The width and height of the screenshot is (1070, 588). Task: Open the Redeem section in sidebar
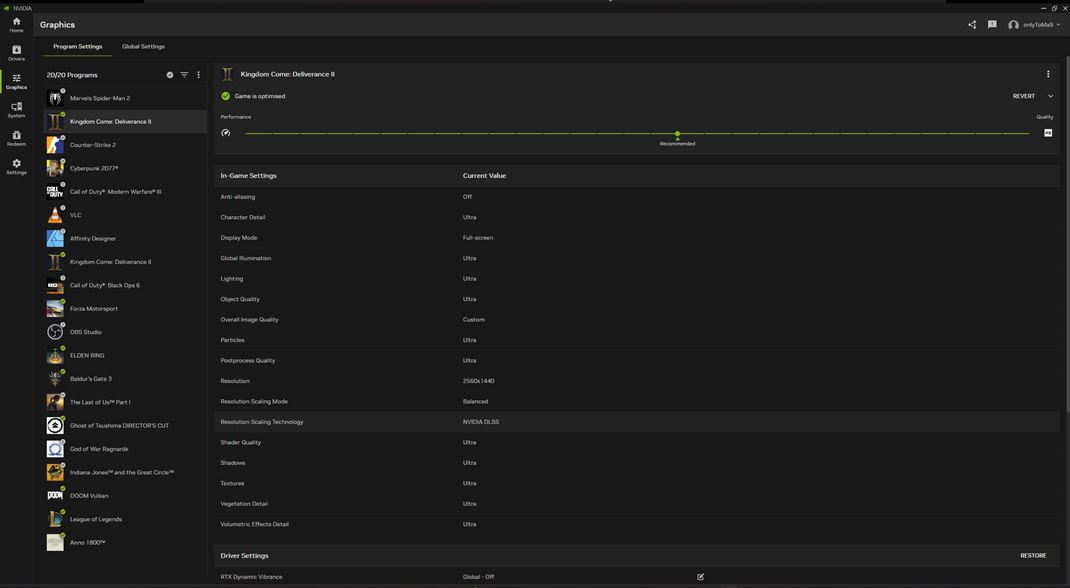(x=16, y=138)
